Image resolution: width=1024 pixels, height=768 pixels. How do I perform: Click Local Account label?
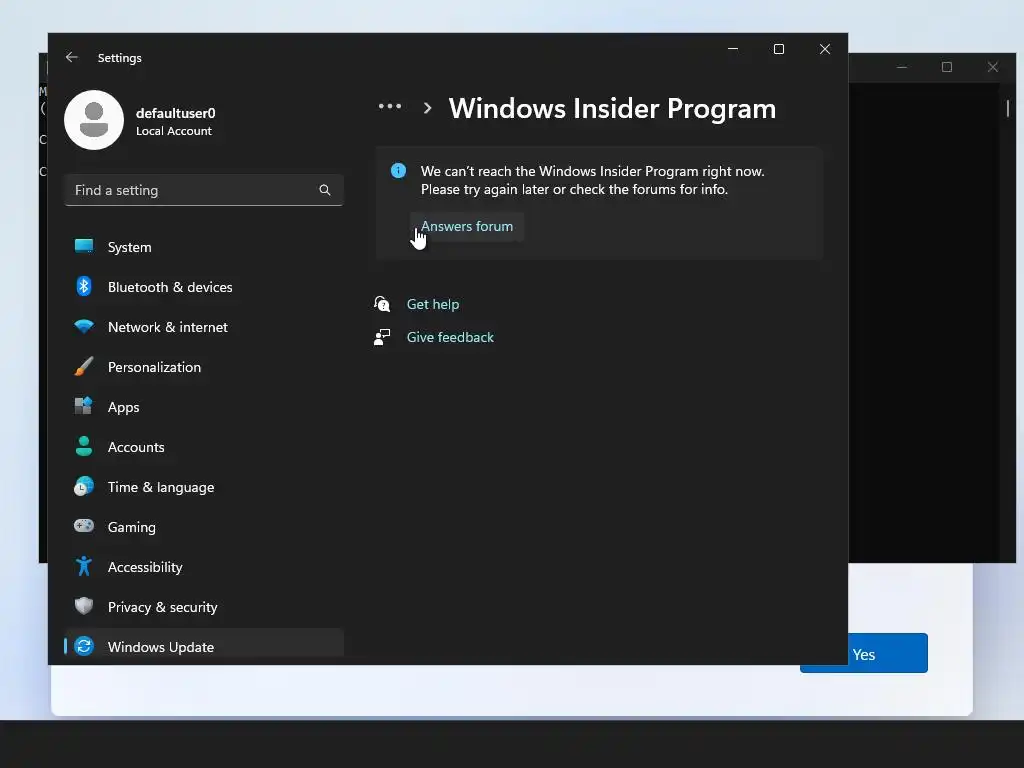click(174, 131)
